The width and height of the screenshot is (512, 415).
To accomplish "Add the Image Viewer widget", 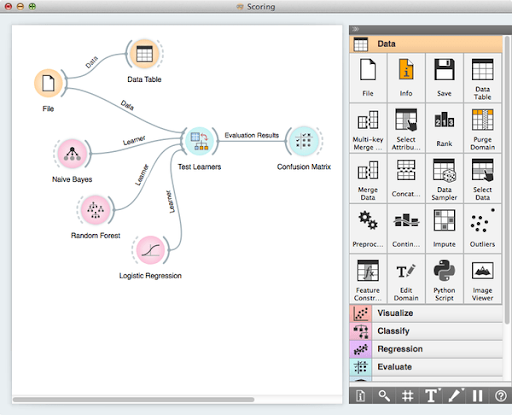I will 482,279.
